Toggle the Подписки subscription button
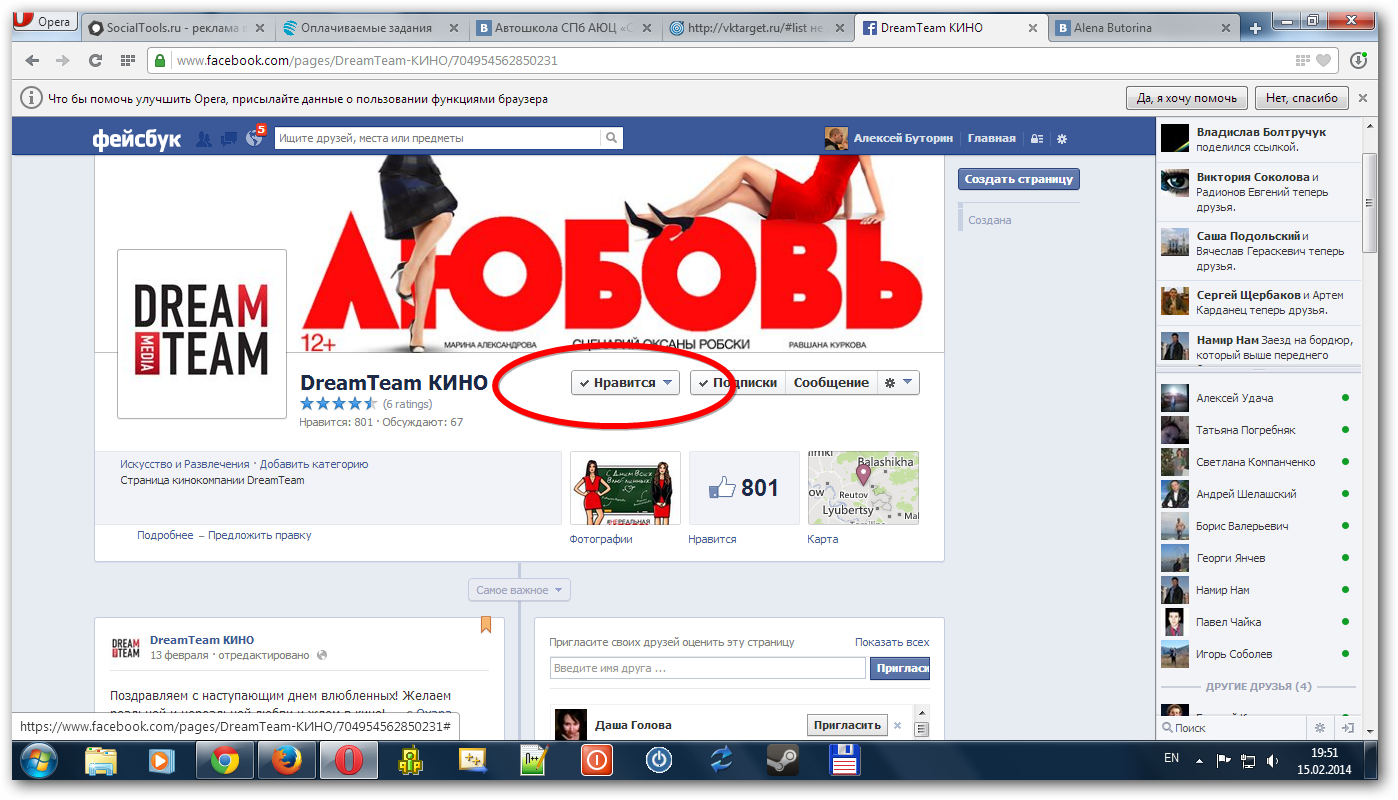This screenshot has height=800, width=1398. click(x=737, y=382)
